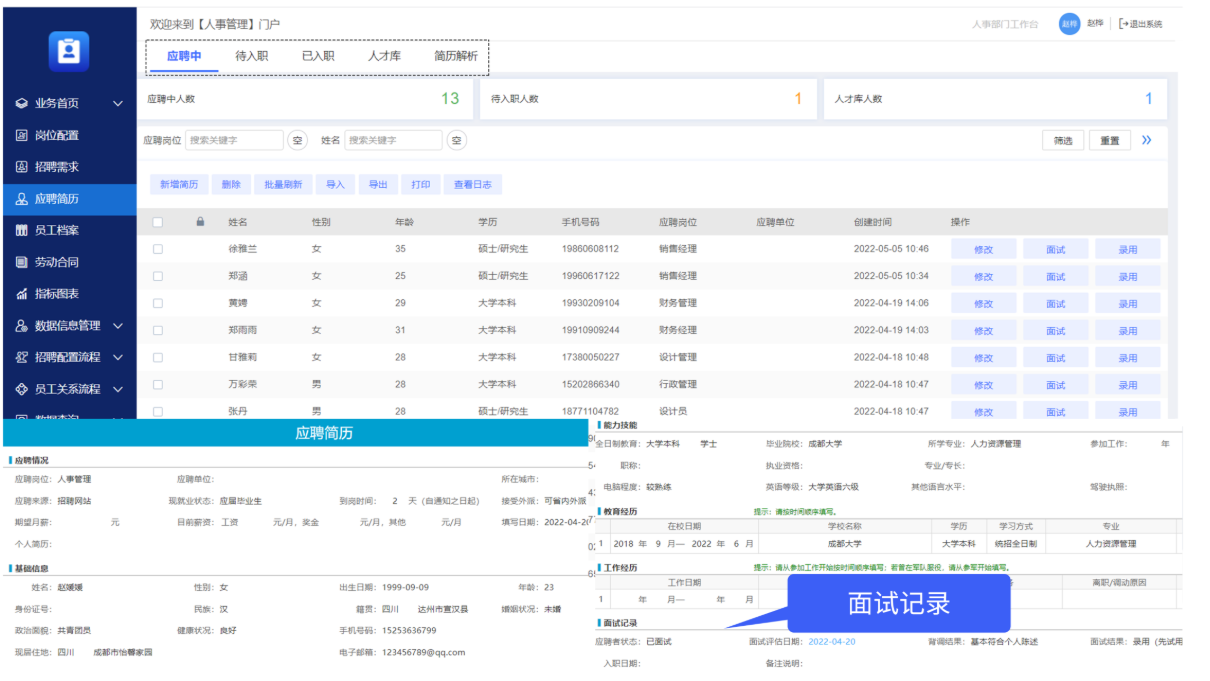Expand the 员工关系流程 menu chevron
This screenshot has width=1210, height=681.
(x=118, y=389)
